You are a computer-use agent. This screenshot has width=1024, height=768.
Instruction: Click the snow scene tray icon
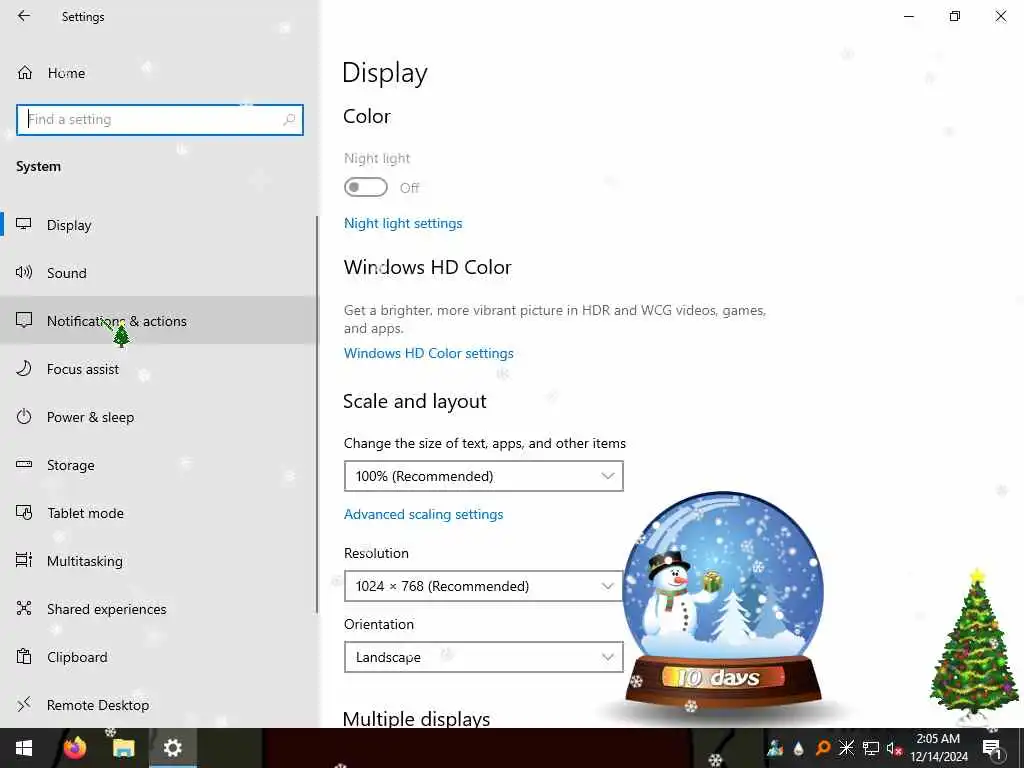(775, 748)
